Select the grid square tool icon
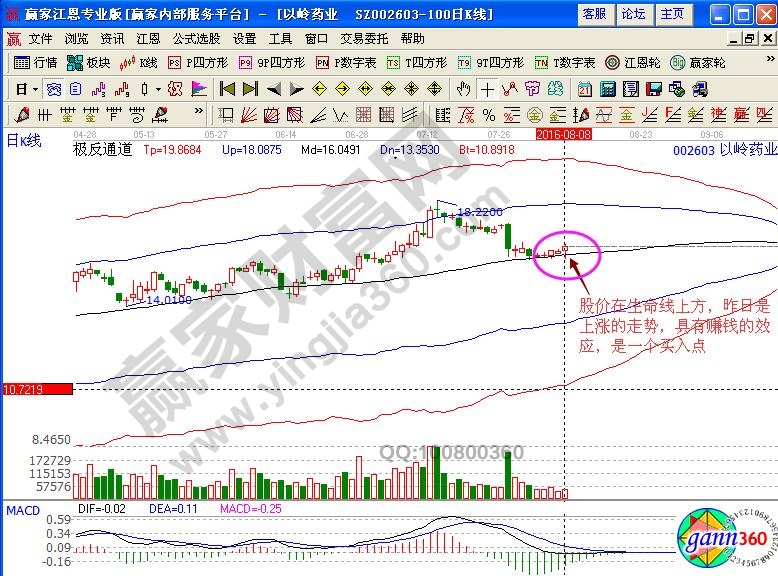This screenshot has height=576, width=778. click(363, 115)
